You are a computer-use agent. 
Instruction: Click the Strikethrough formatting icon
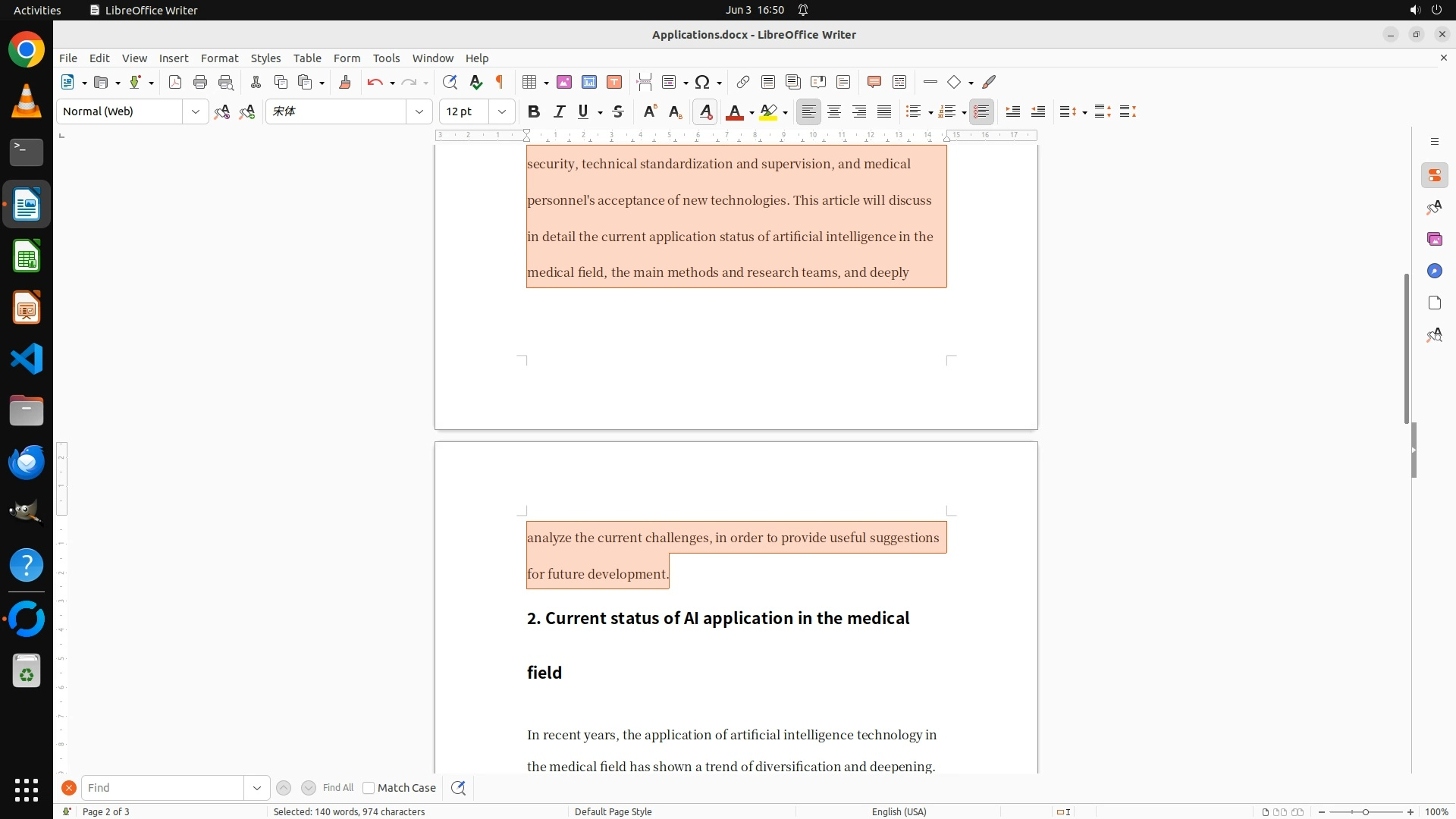[618, 111]
